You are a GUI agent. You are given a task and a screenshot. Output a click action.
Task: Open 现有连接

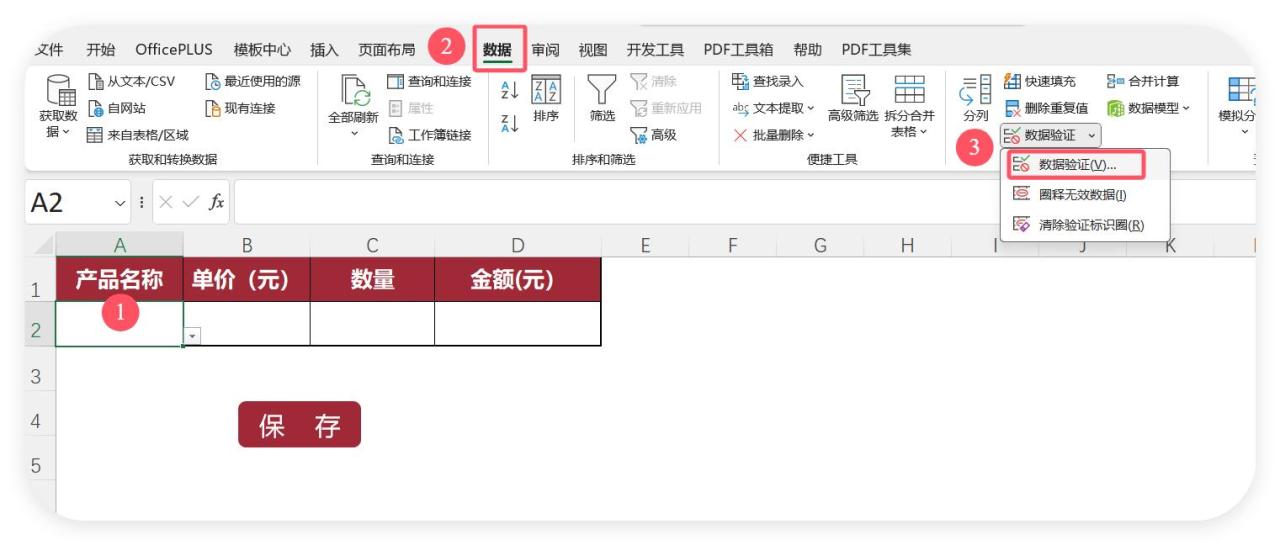tap(240, 108)
